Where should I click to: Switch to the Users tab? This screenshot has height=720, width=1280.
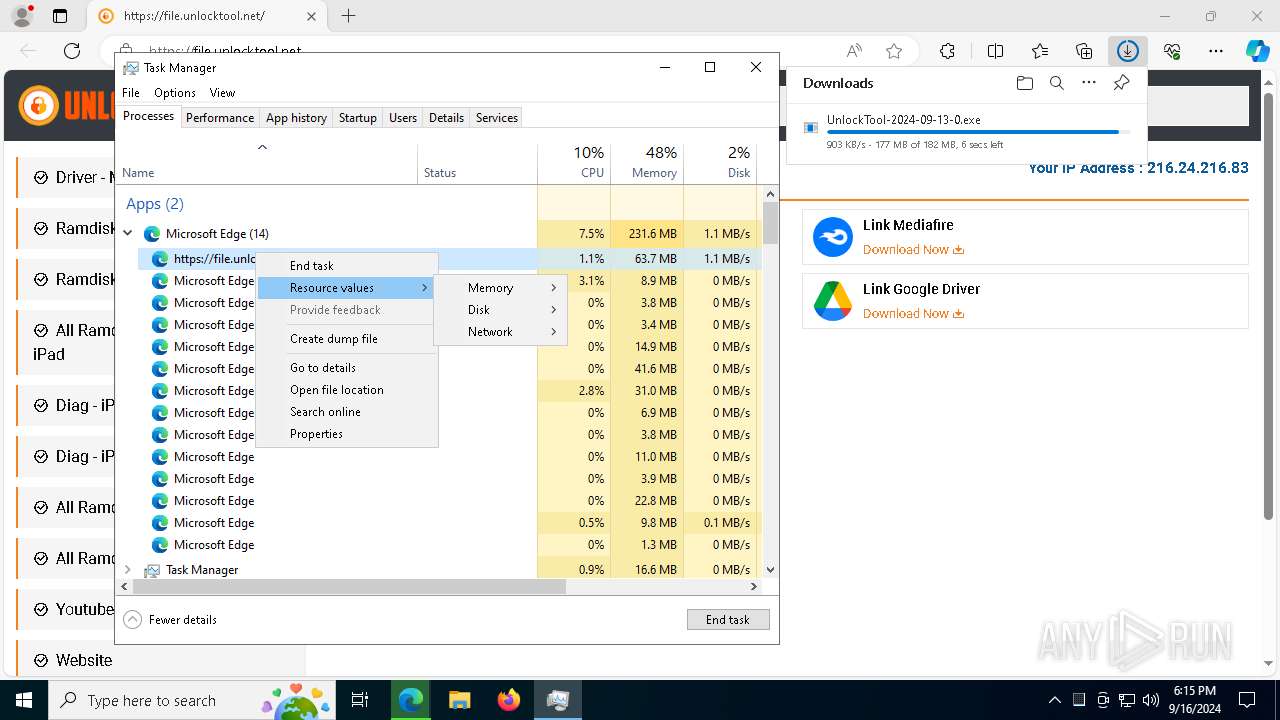[x=403, y=118]
